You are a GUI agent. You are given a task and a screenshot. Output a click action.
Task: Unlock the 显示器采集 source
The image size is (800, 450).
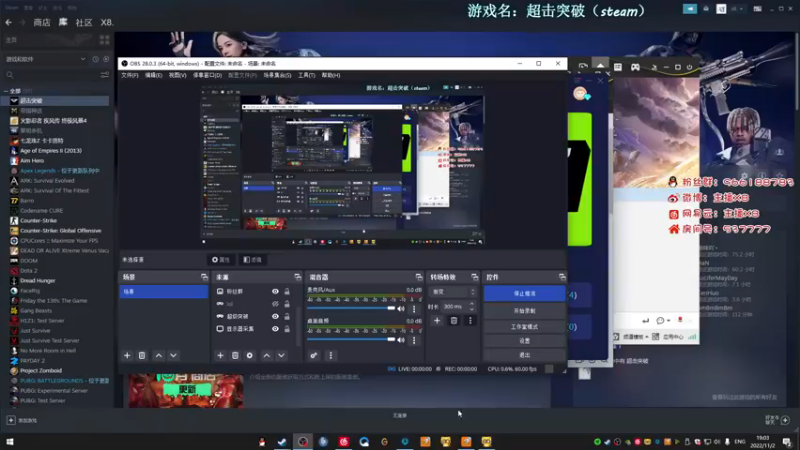pos(287,329)
